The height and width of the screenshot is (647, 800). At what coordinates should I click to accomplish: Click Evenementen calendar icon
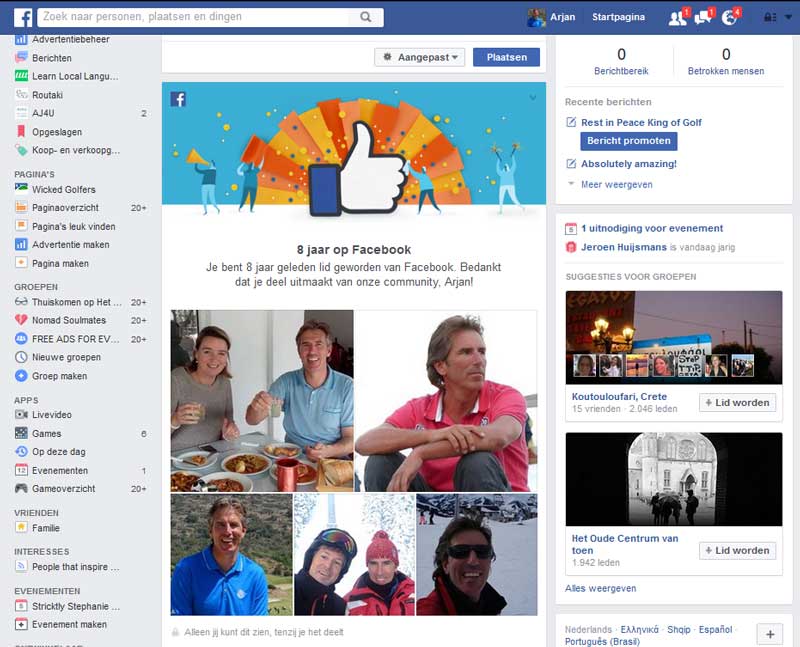[21, 470]
